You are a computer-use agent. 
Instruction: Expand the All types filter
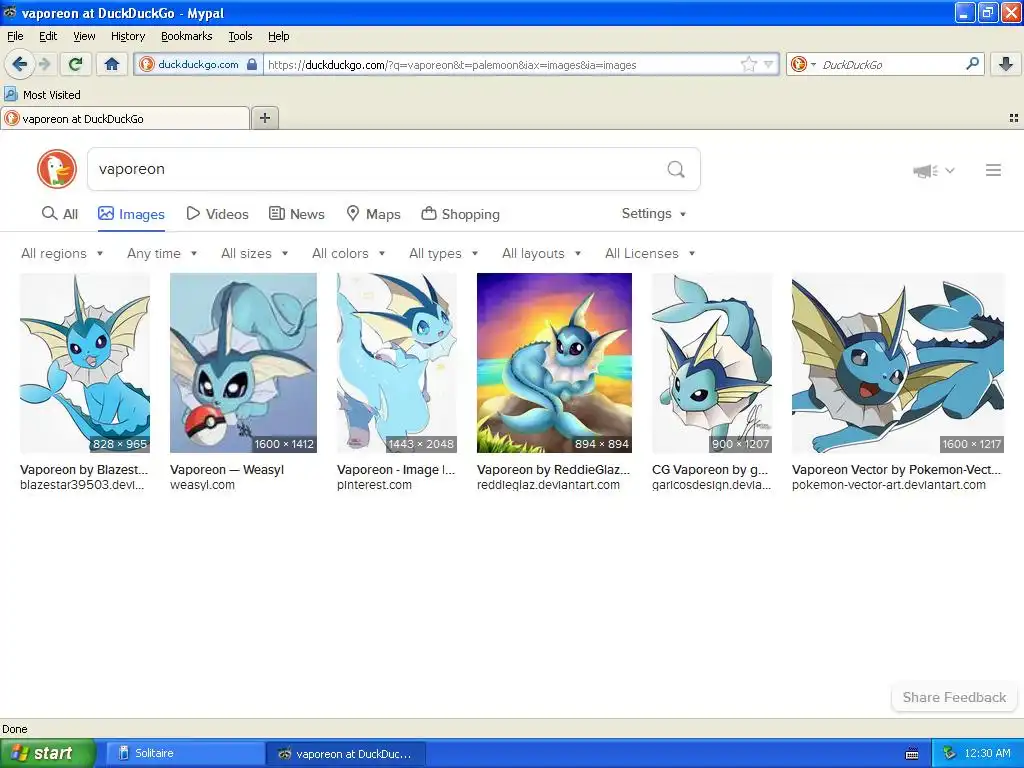[443, 253]
